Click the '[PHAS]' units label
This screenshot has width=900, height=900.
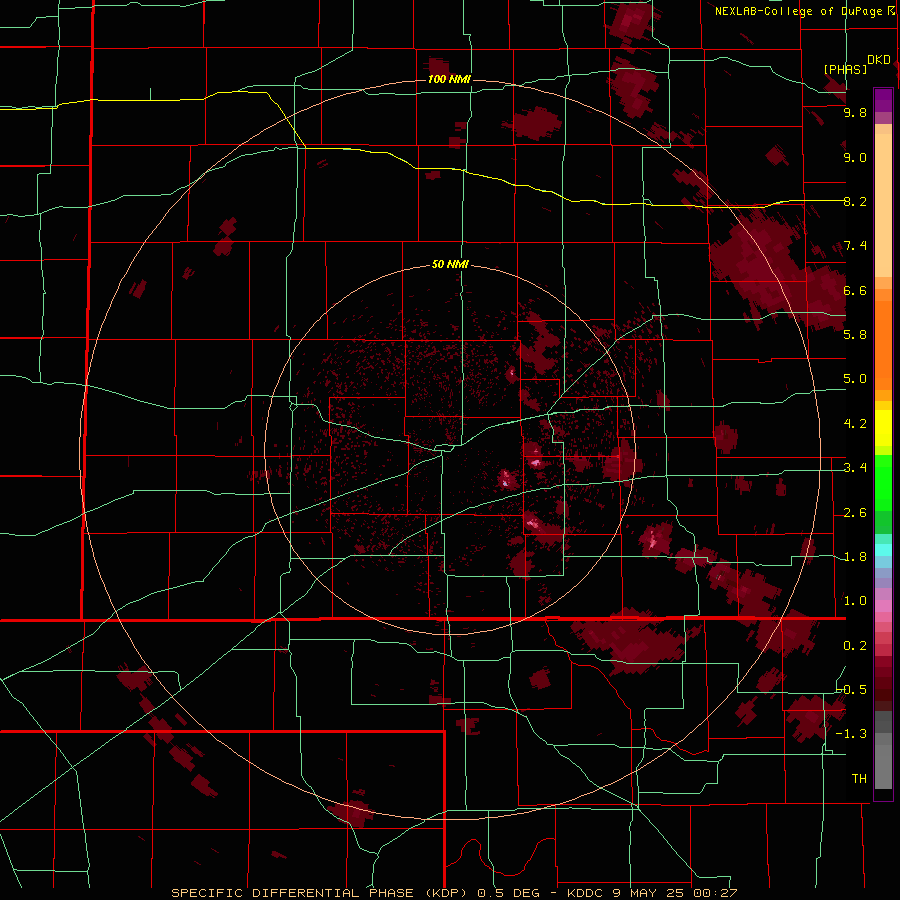click(845, 69)
